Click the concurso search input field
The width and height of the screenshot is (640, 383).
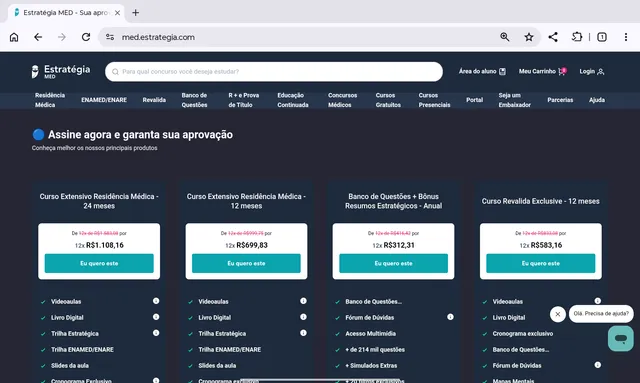click(274, 72)
